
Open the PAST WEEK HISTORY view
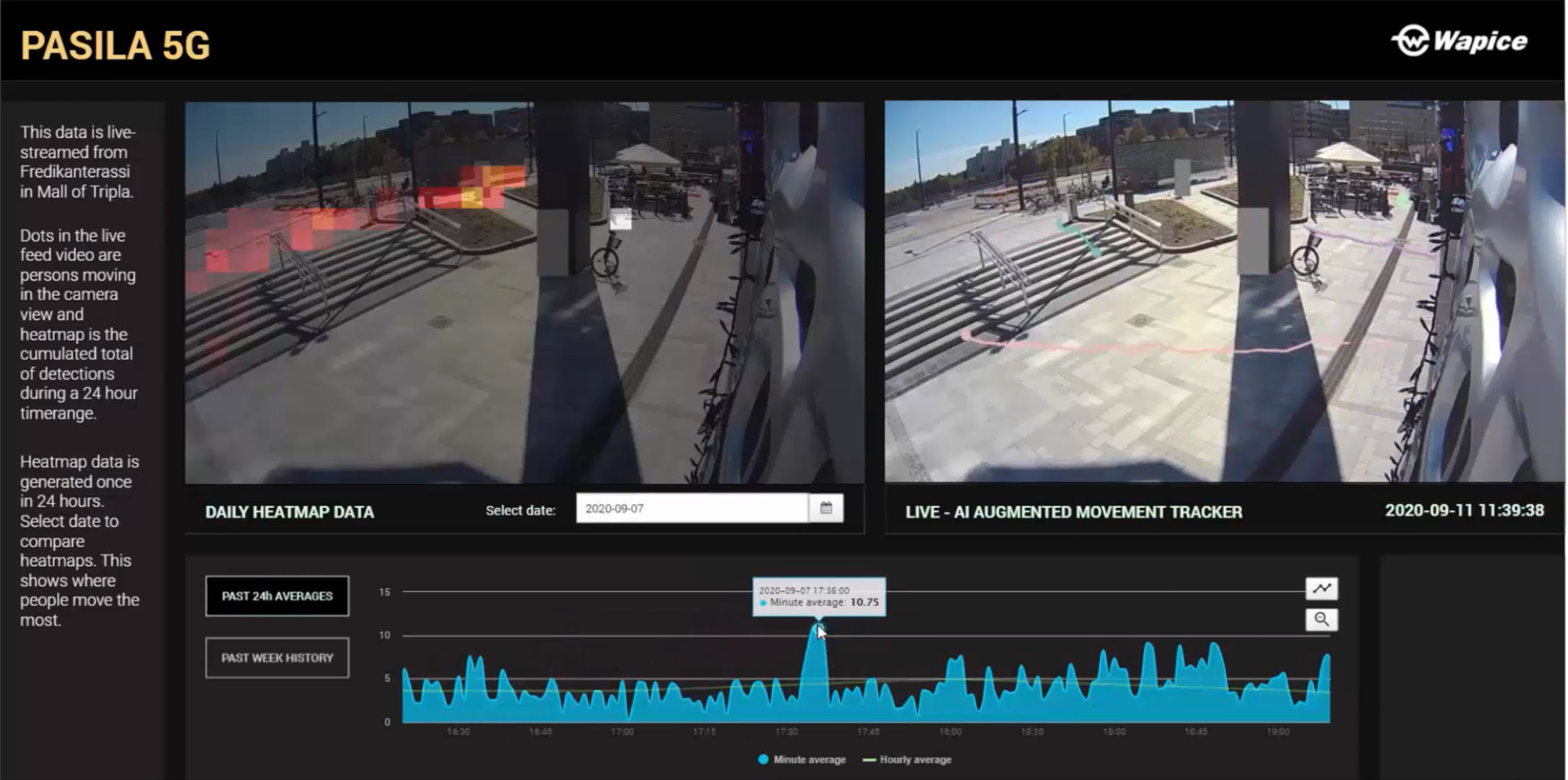[x=277, y=658]
